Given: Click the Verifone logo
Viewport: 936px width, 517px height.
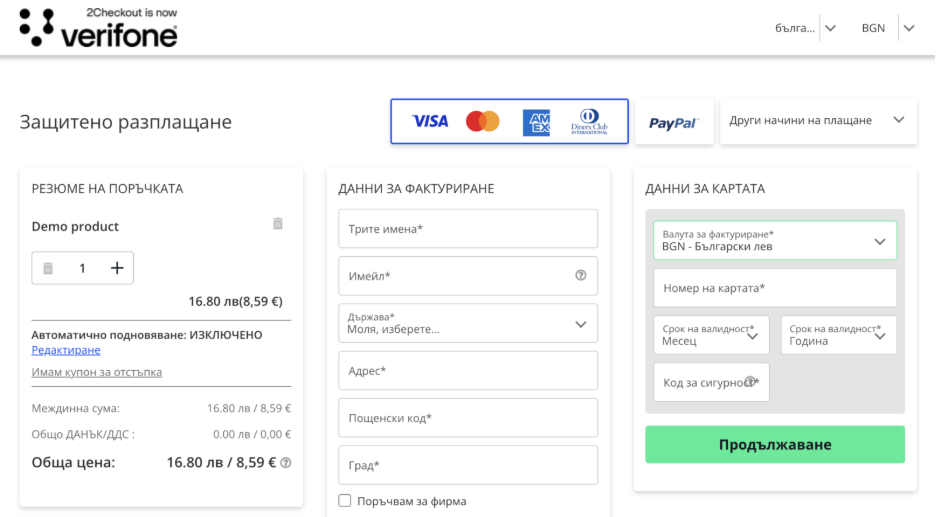Looking at the screenshot, I should 98,29.
